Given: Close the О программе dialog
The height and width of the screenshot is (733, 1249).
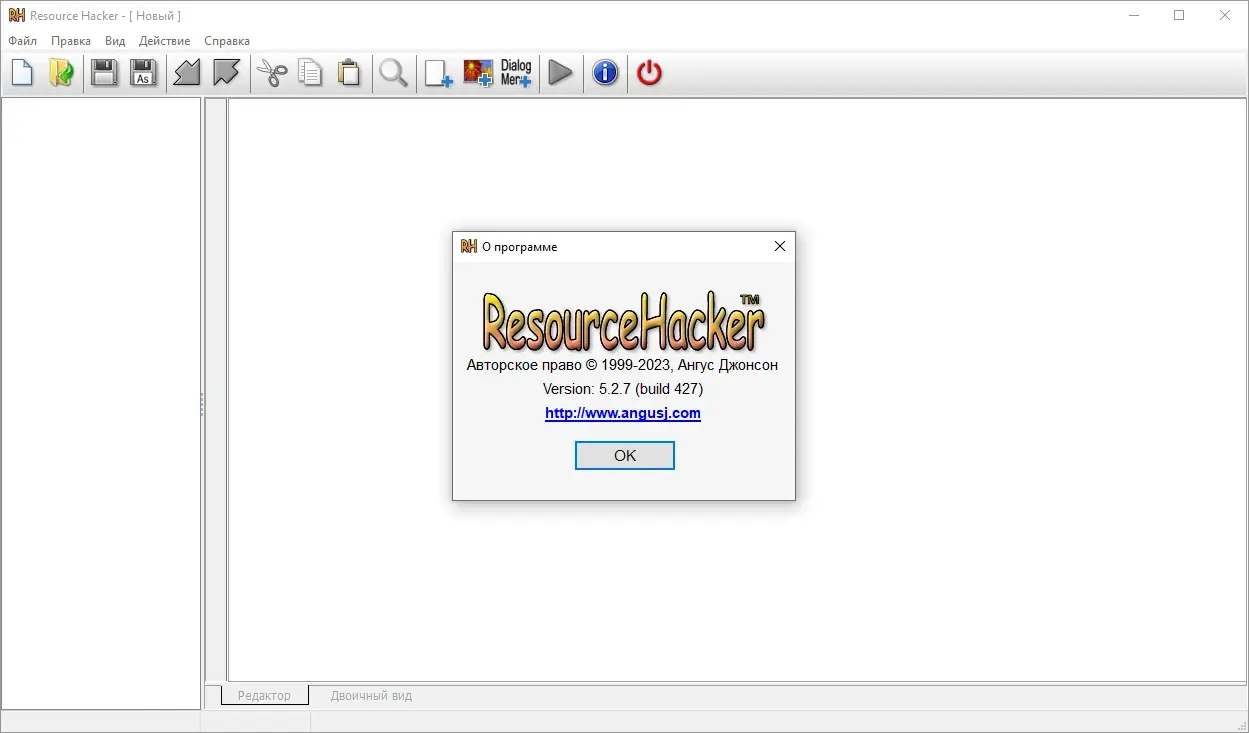Looking at the screenshot, I should pos(780,246).
